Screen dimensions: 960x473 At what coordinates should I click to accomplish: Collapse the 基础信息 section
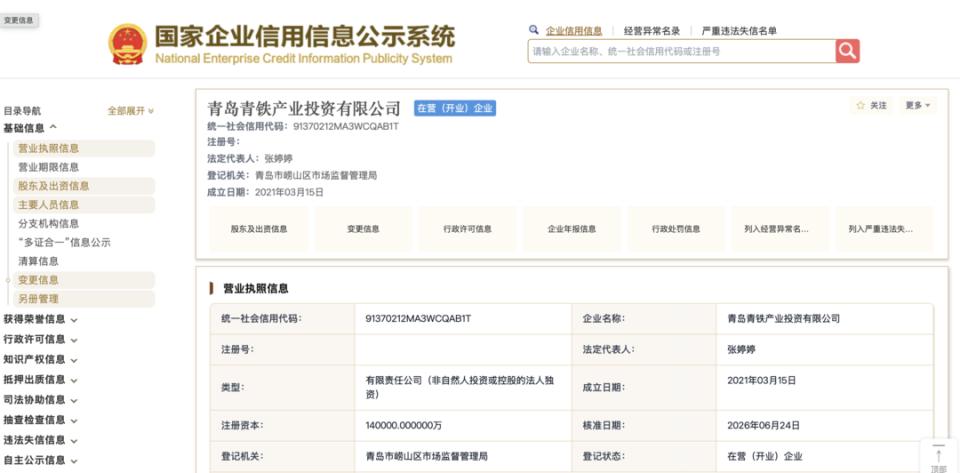[30, 128]
